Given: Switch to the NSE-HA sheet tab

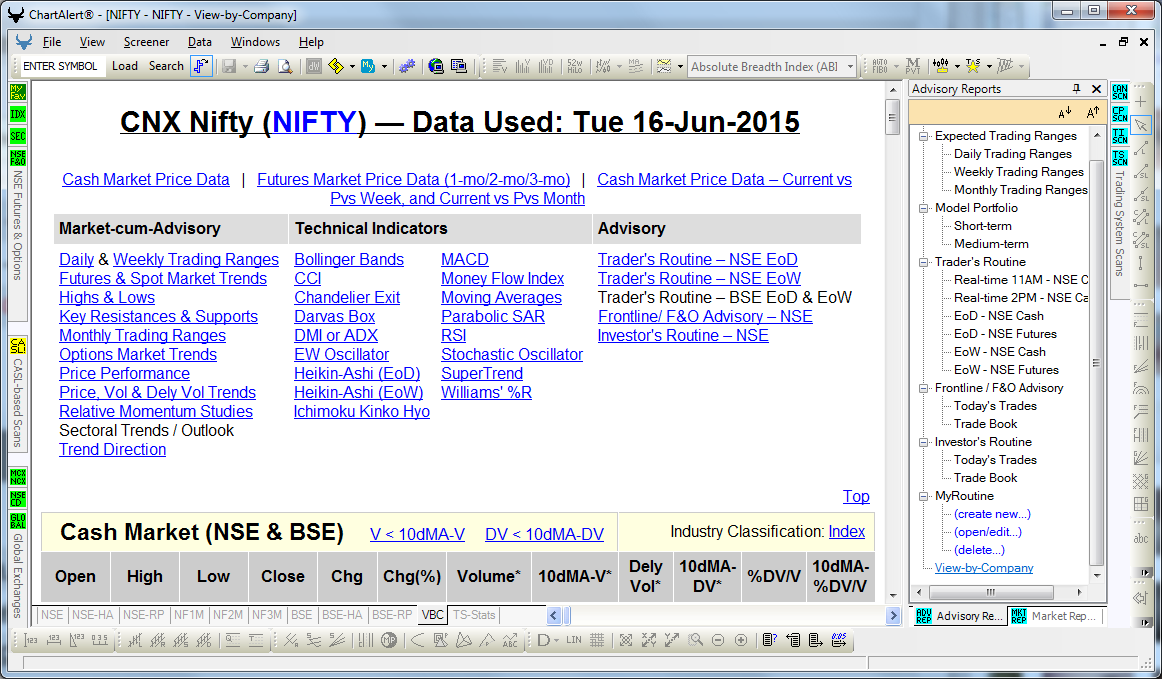Looking at the screenshot, I should [93, 615].
